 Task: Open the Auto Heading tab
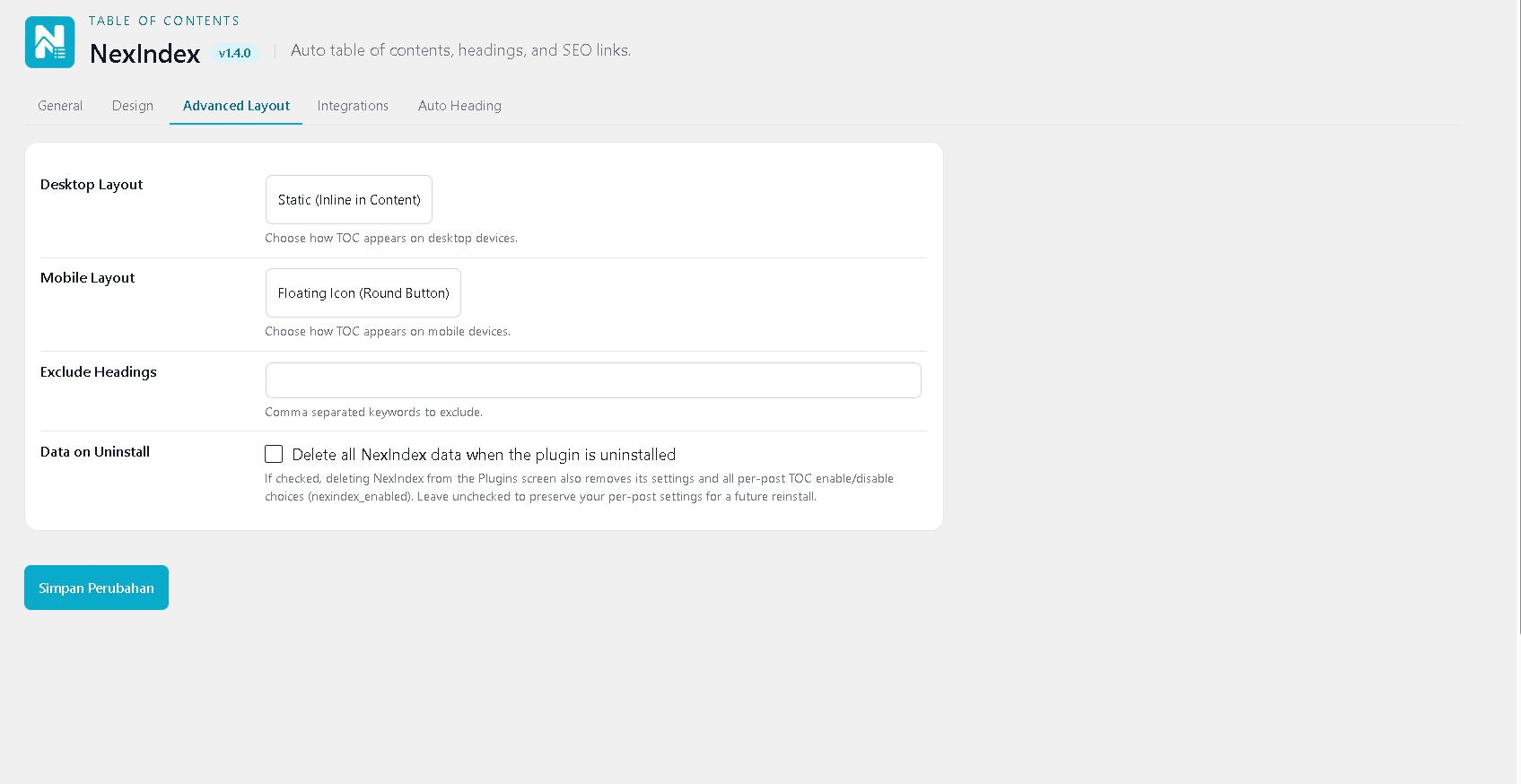tap(459, 106)
